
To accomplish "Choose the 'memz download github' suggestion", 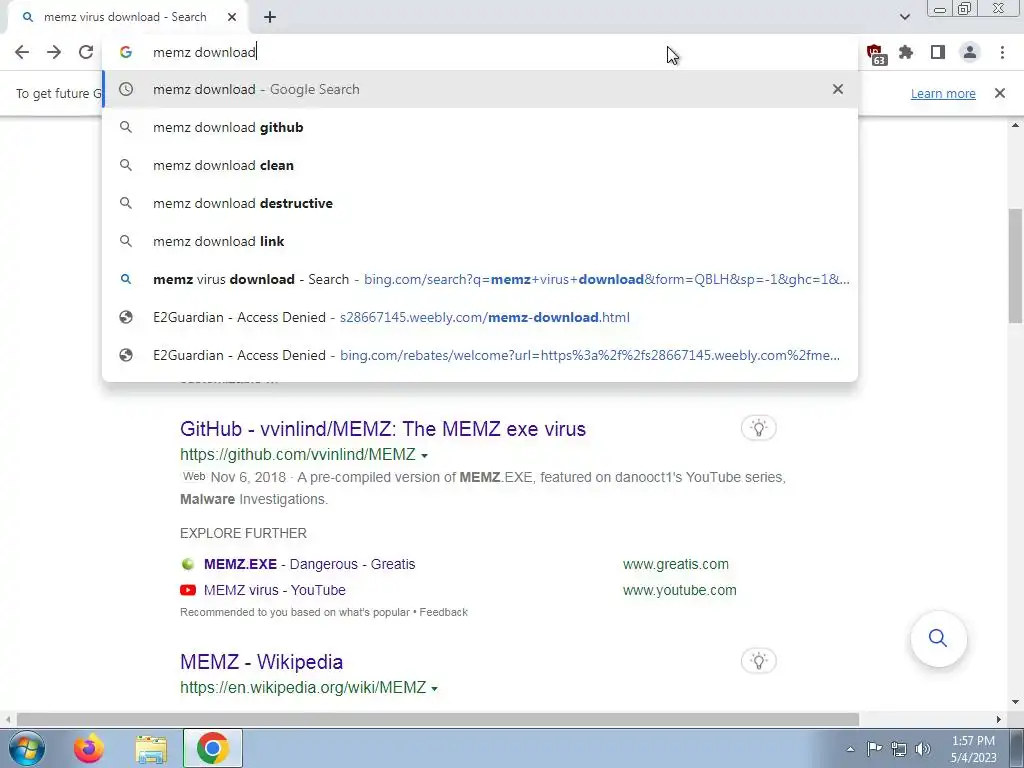I will 480,127.
